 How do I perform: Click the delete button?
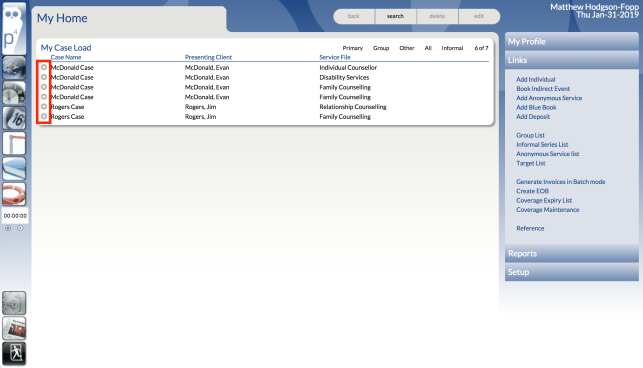tap(437, 16)
